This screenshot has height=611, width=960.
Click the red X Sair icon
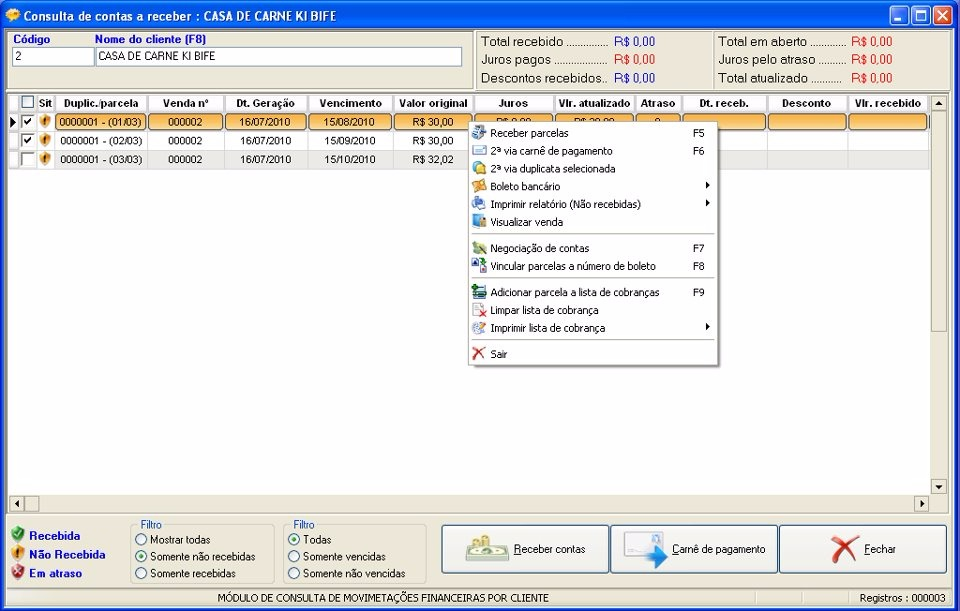pyautogui.click(x=479, y=354)
